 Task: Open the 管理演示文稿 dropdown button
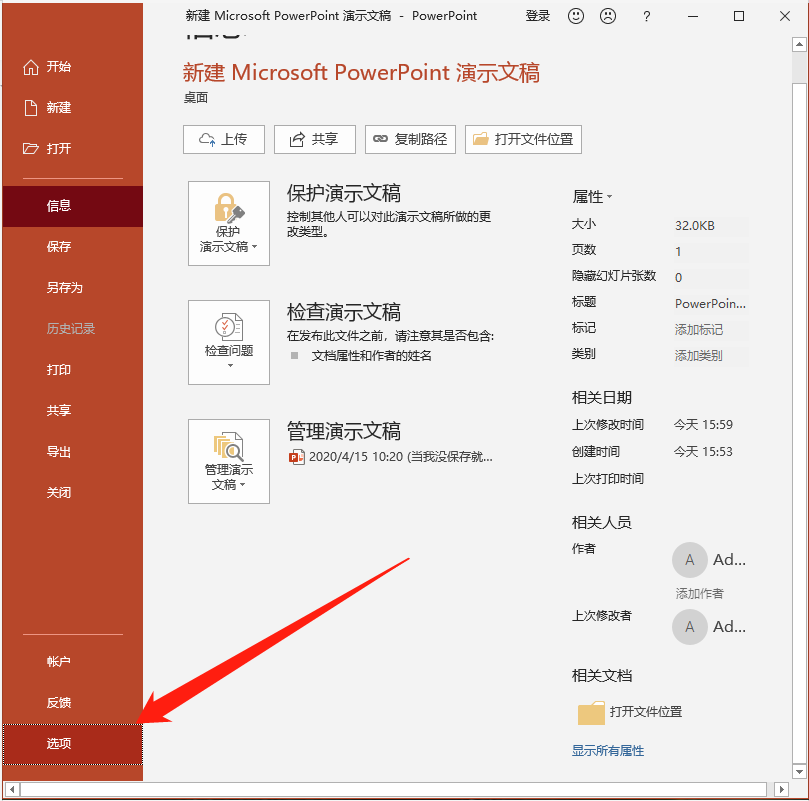(x=229, y=461)
